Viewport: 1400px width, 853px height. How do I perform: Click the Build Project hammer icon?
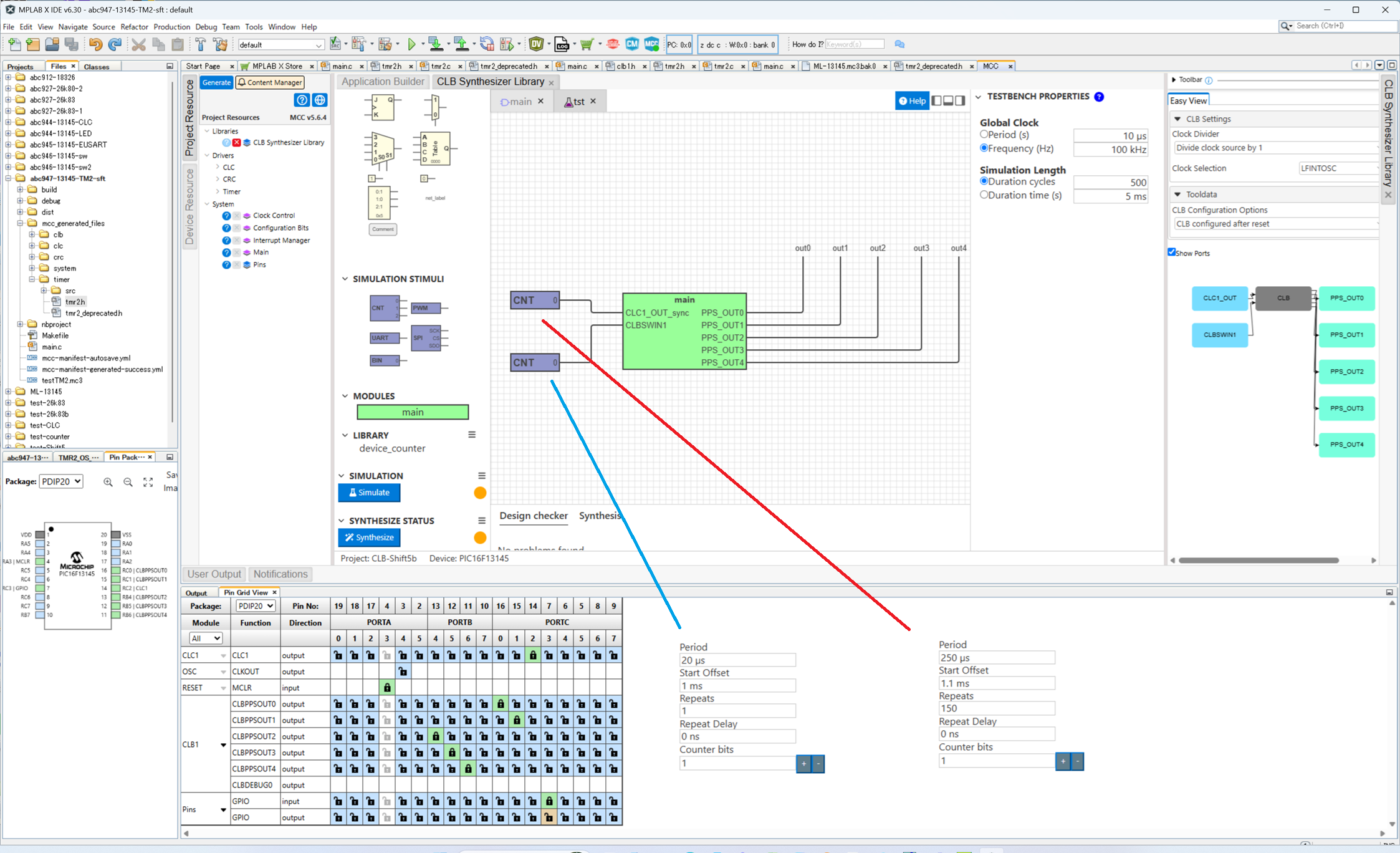tap(201, 44)
